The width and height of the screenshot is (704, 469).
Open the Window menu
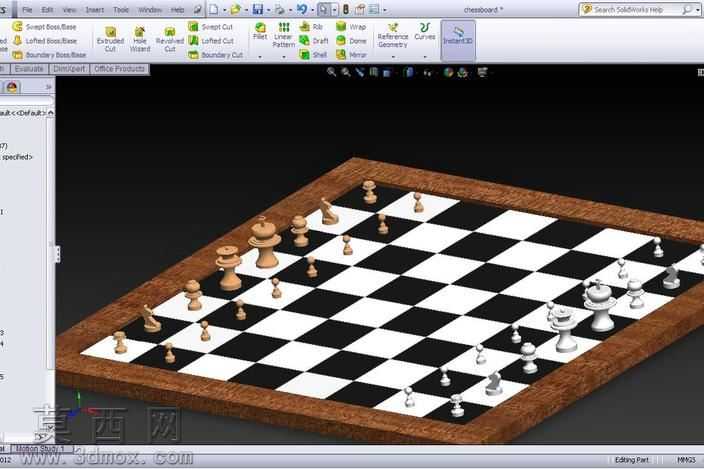(x=150, y=9)
